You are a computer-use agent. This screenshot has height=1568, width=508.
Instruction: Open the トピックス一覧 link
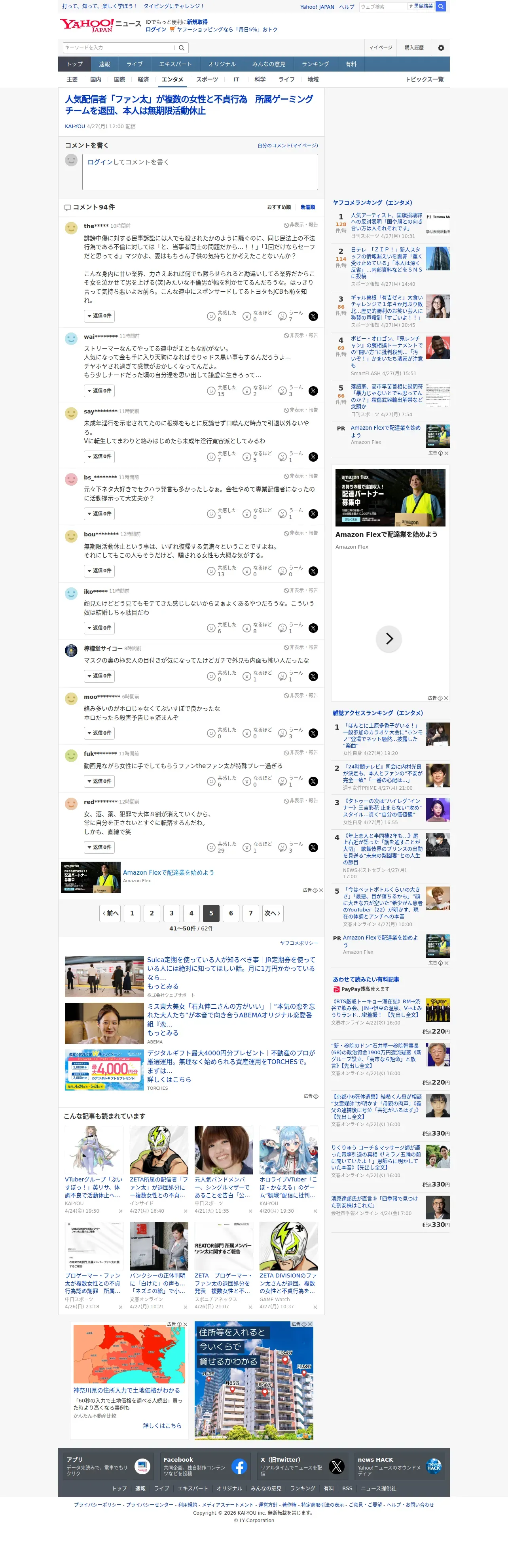click(425, 80)
